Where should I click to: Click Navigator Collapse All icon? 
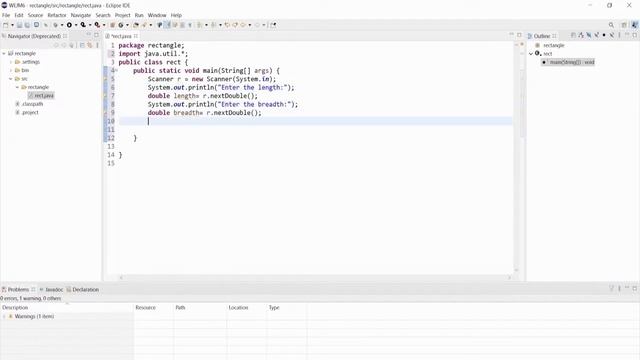click(82, 45)
